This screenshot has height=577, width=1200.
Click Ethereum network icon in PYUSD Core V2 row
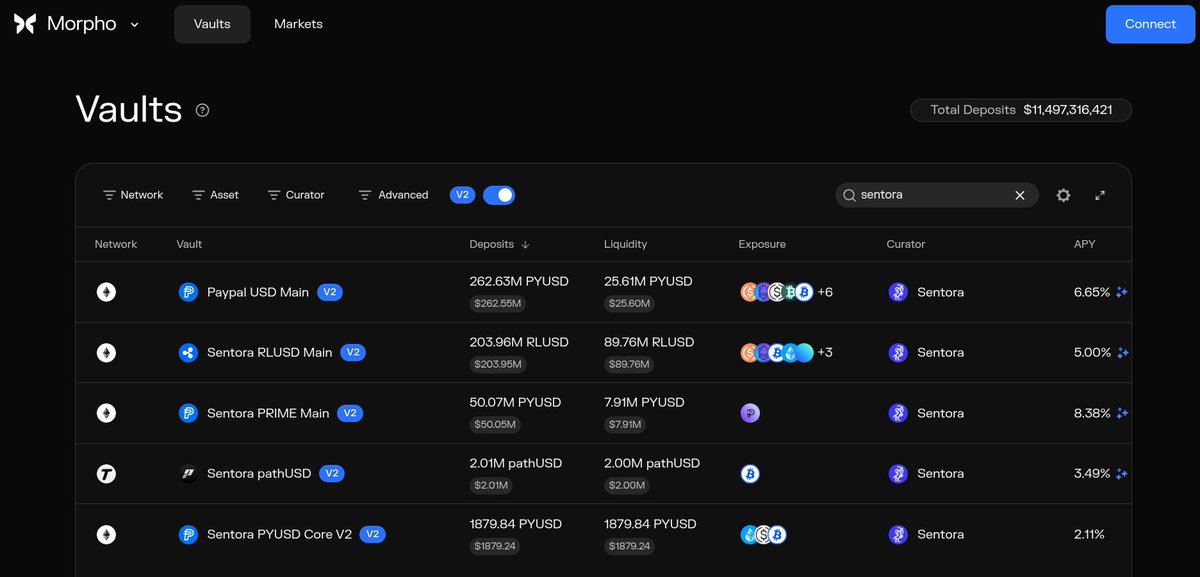106,534
